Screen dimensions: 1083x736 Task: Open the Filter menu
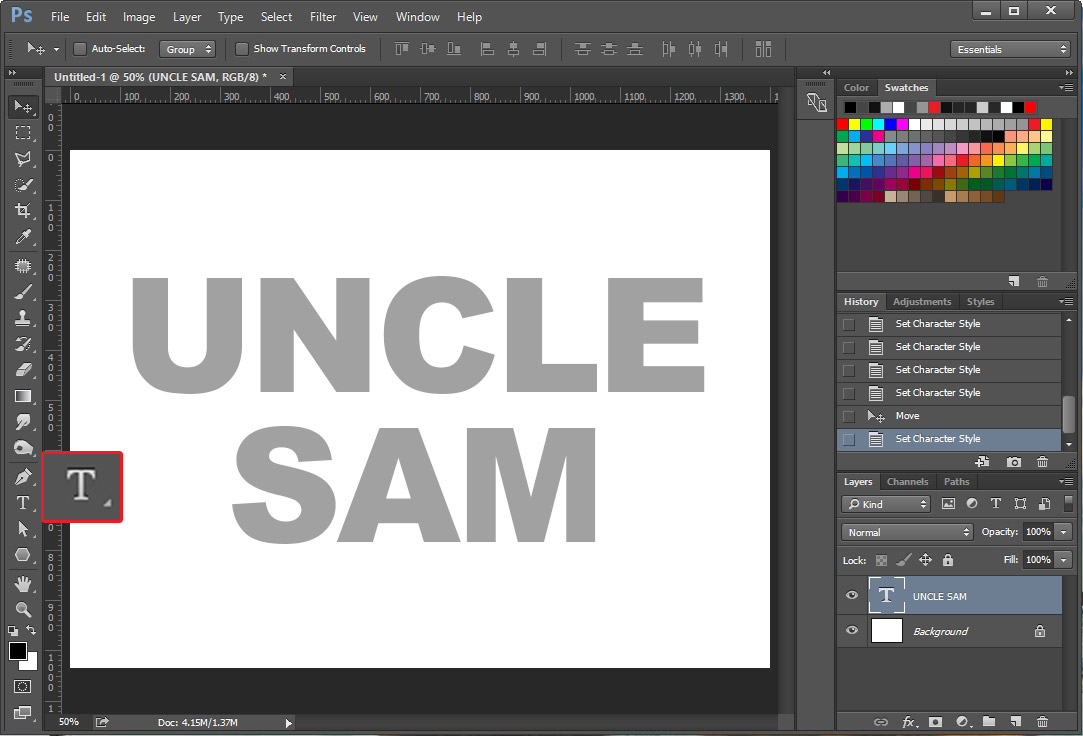[322, 16]
